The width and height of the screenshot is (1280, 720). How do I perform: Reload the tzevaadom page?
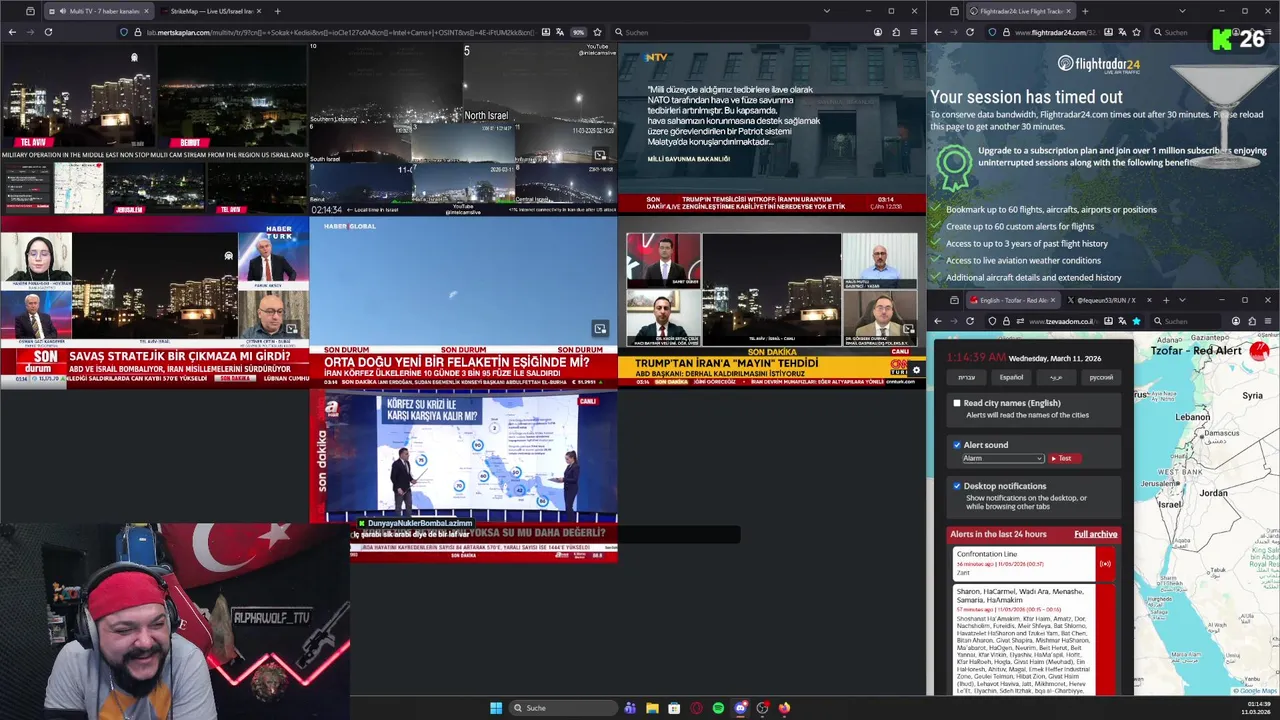969,321
